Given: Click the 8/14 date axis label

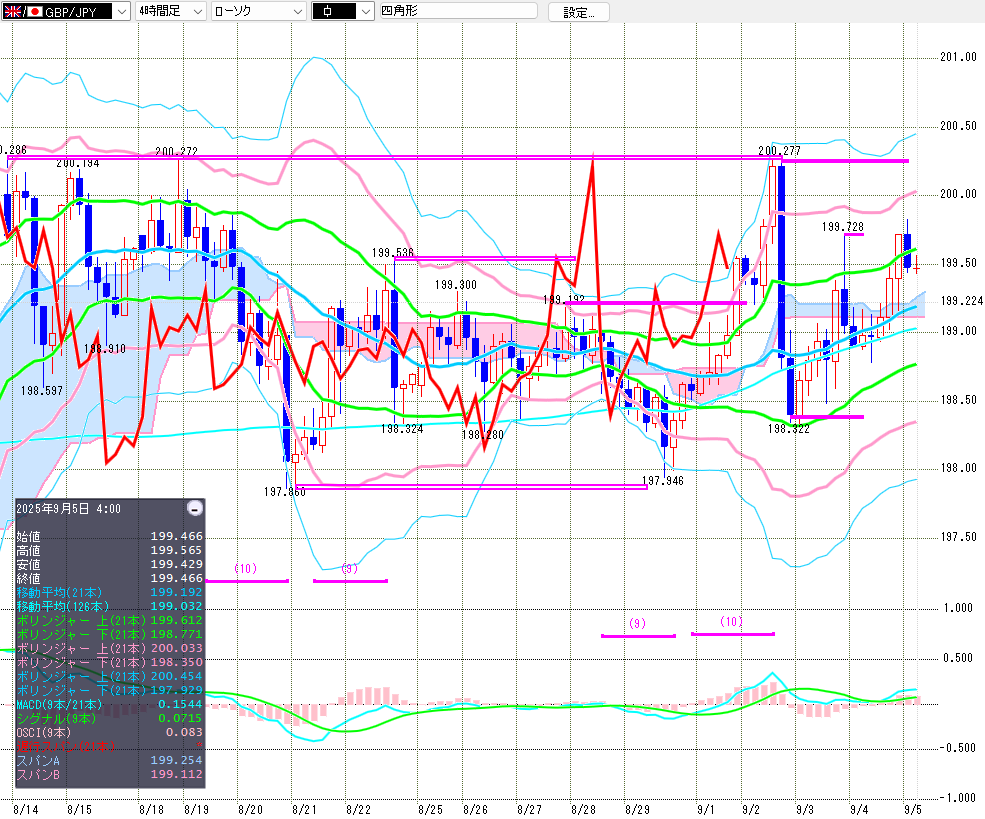Looking at the screenshot, I should pos(25,810).
